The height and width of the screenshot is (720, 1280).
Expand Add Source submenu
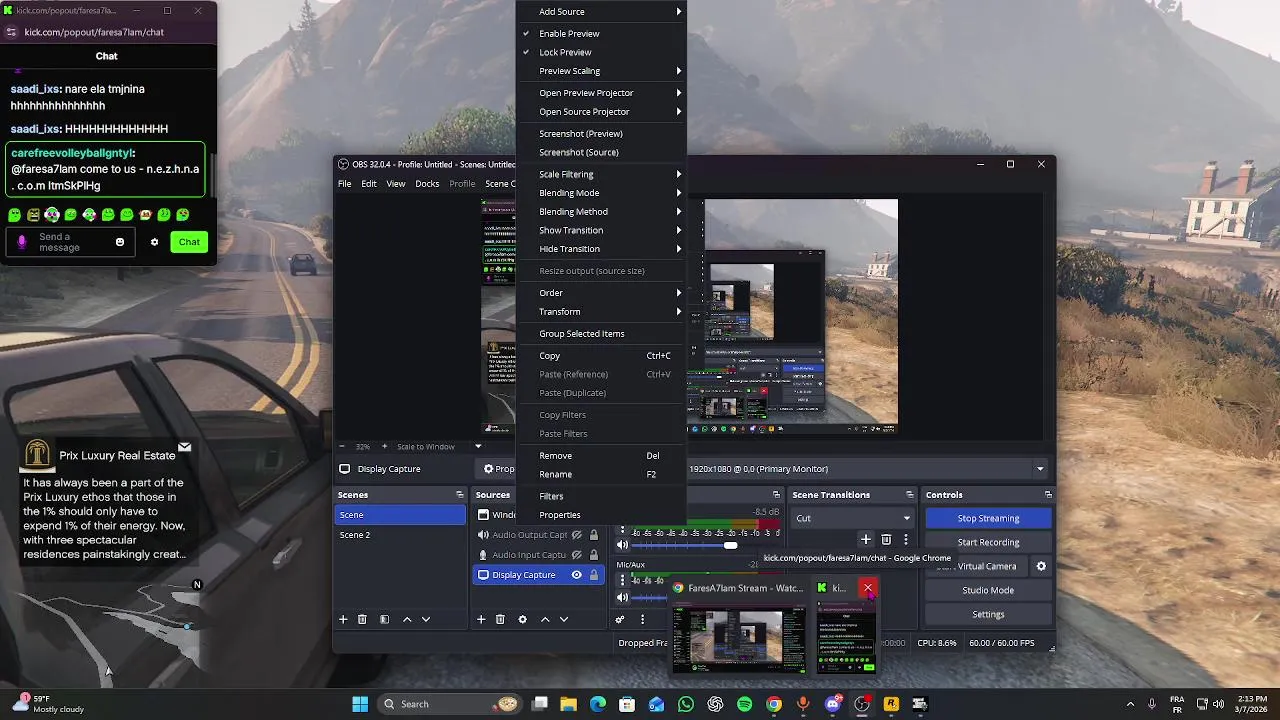coord(601,12)
